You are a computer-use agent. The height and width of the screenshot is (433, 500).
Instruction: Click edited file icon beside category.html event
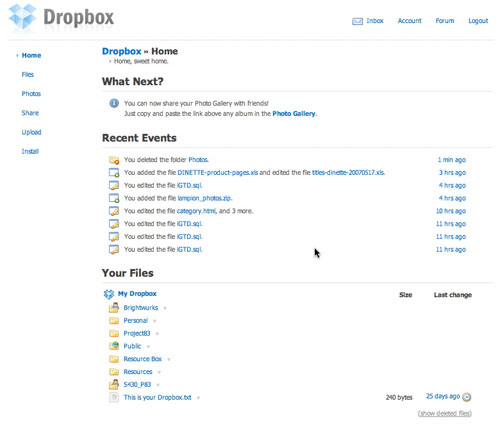pos(114,211)
